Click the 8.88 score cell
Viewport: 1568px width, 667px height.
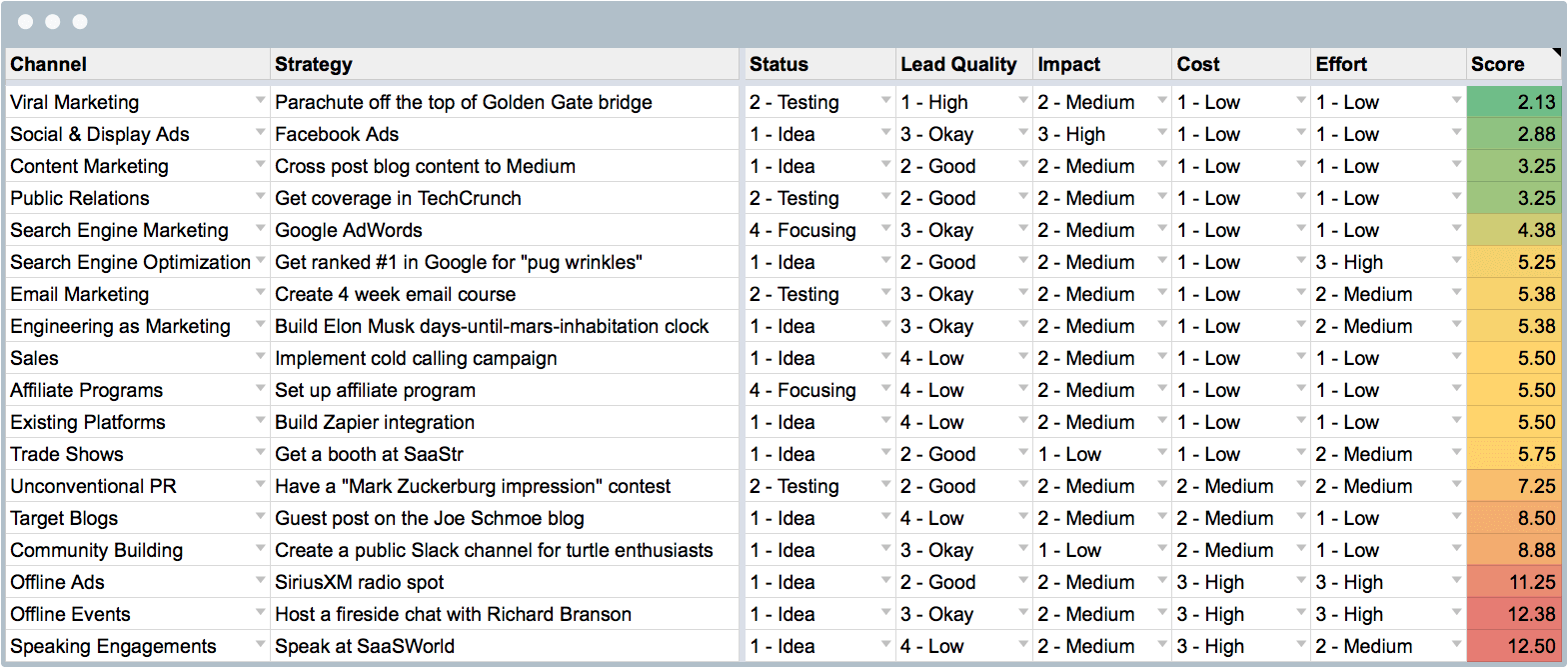coord(1514,550)
